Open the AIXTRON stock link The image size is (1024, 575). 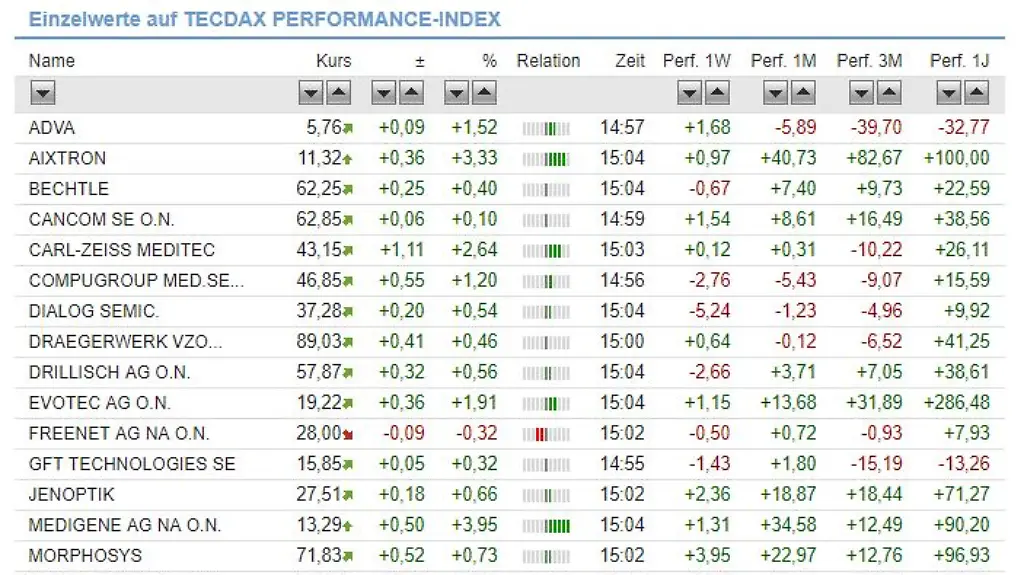tap(67, 158)
